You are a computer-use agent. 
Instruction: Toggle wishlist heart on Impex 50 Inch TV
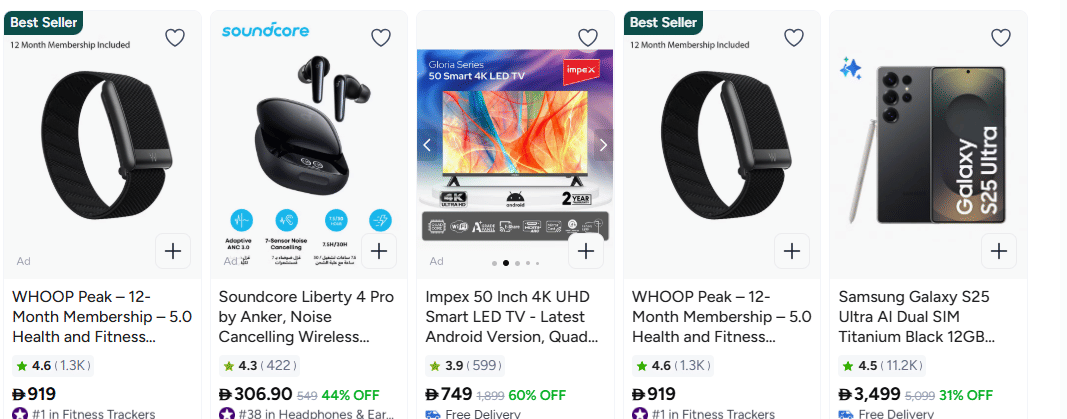[x=587, y=38]
